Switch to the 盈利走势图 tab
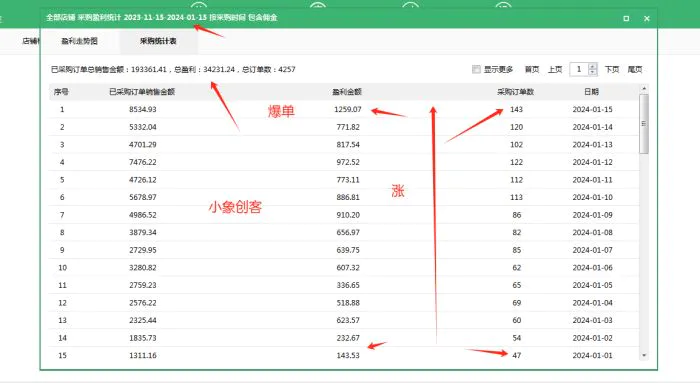This screenshot has width=700, height=383. pos(79,41)
